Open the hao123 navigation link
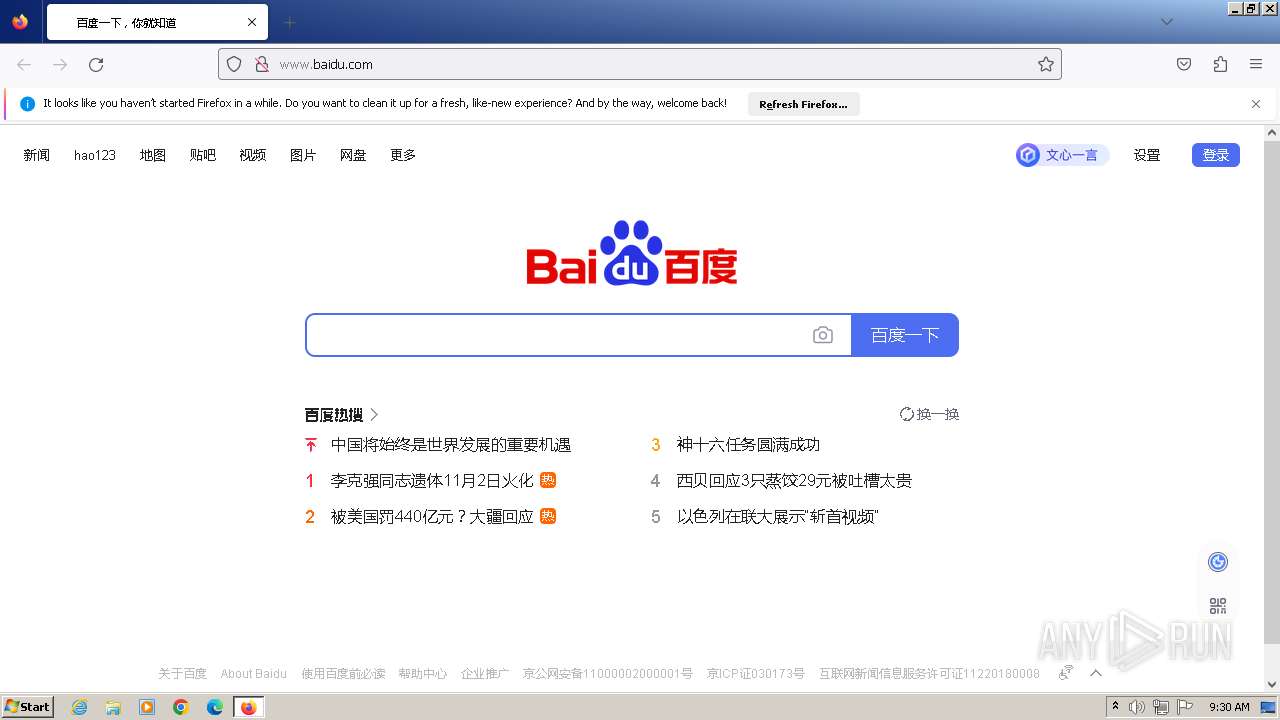Screen dimensions: 1280x720 pos(95,155)
